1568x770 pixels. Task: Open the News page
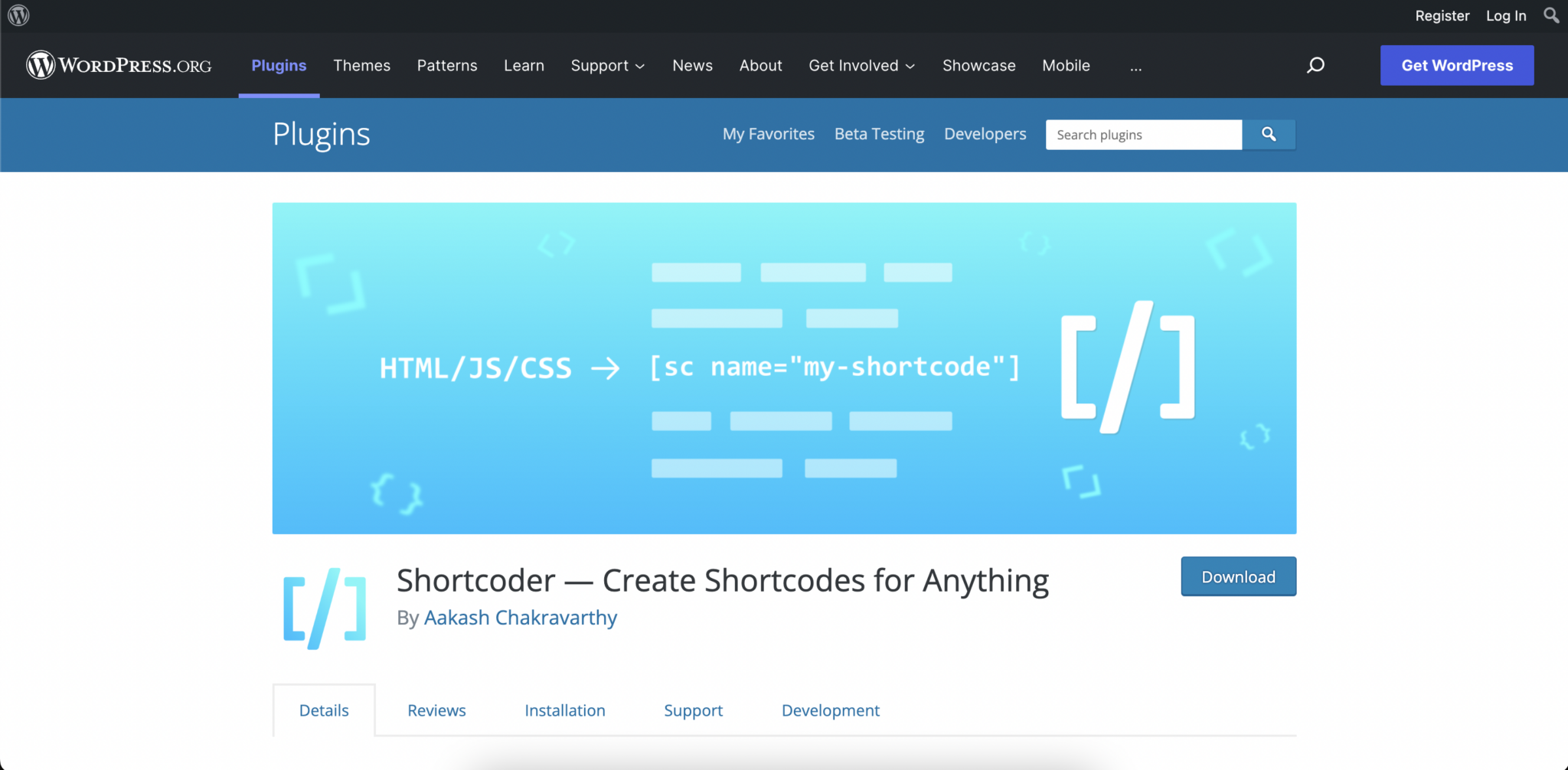(x=692, y=66)
